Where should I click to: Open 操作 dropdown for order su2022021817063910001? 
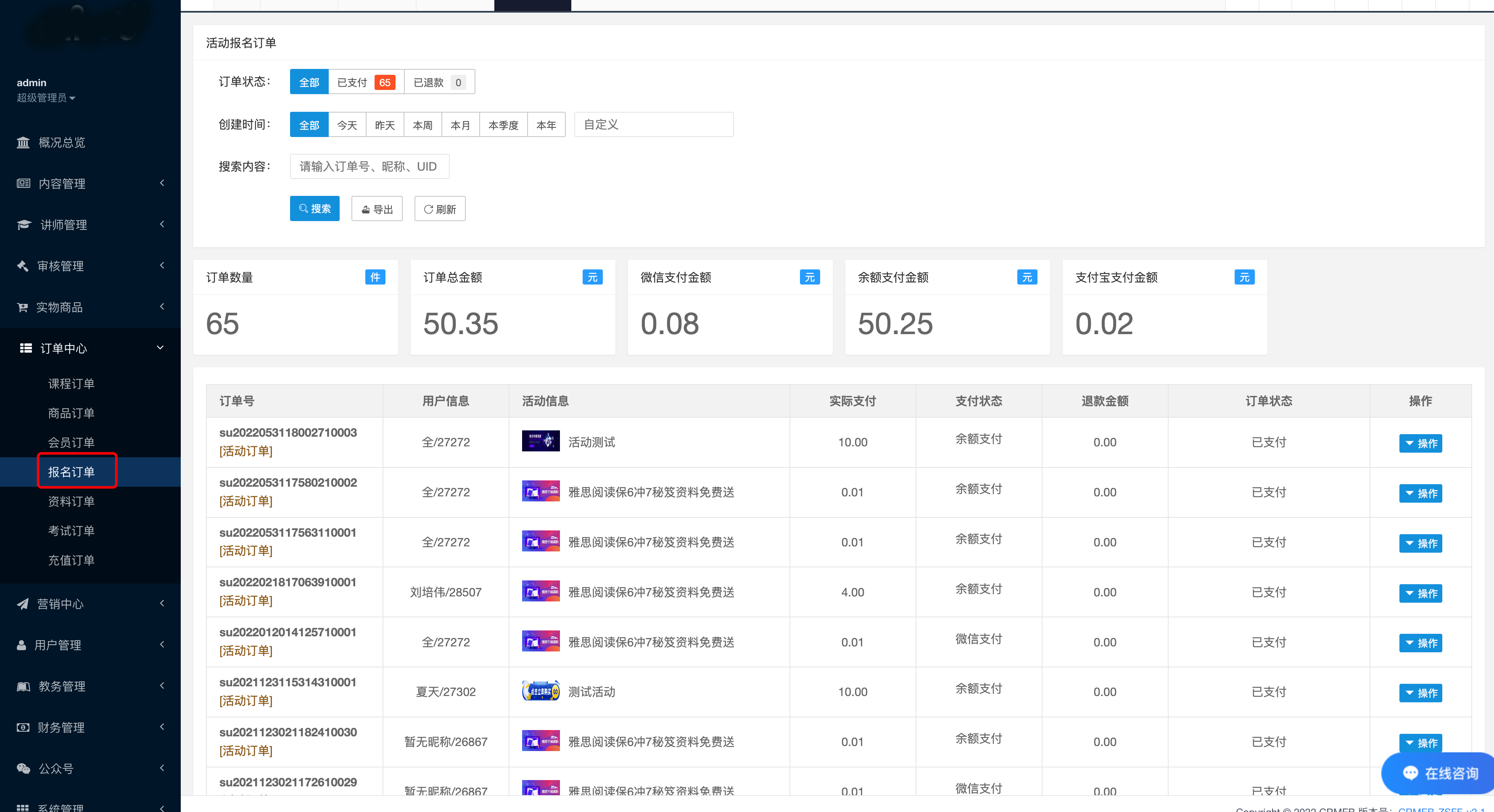[1420, 593]
